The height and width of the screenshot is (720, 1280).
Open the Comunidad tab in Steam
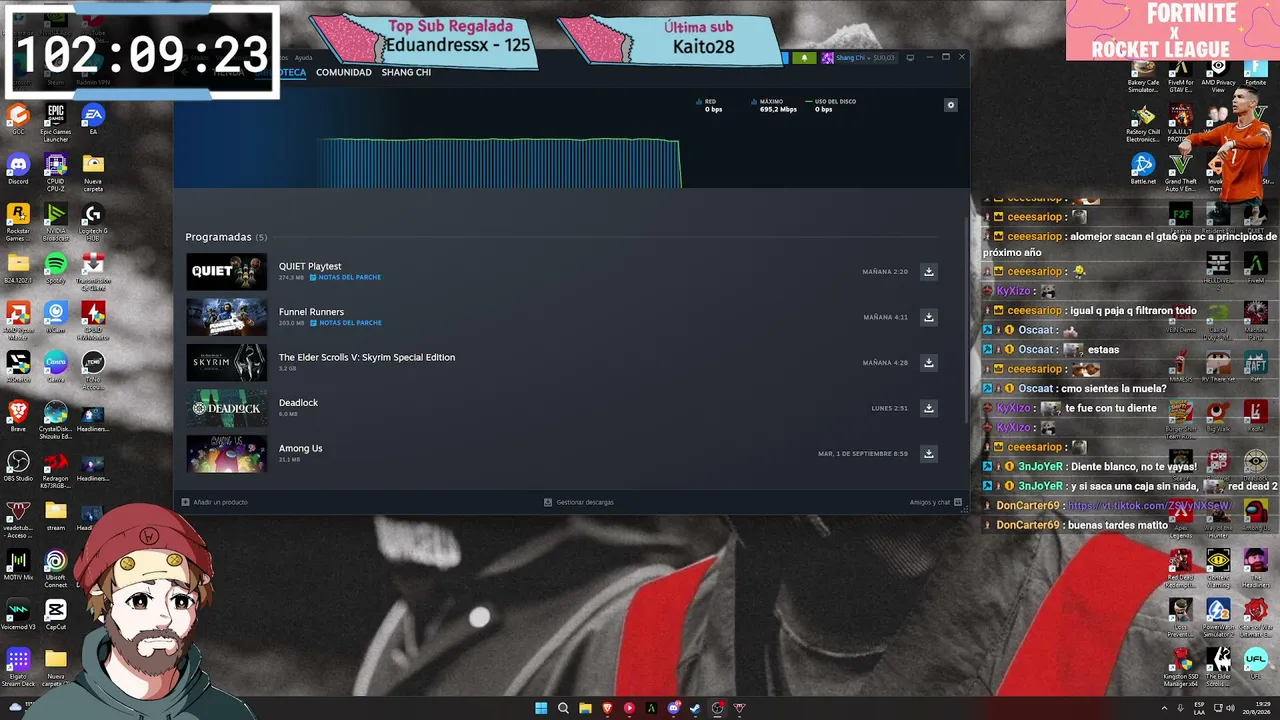click(344, 72)
